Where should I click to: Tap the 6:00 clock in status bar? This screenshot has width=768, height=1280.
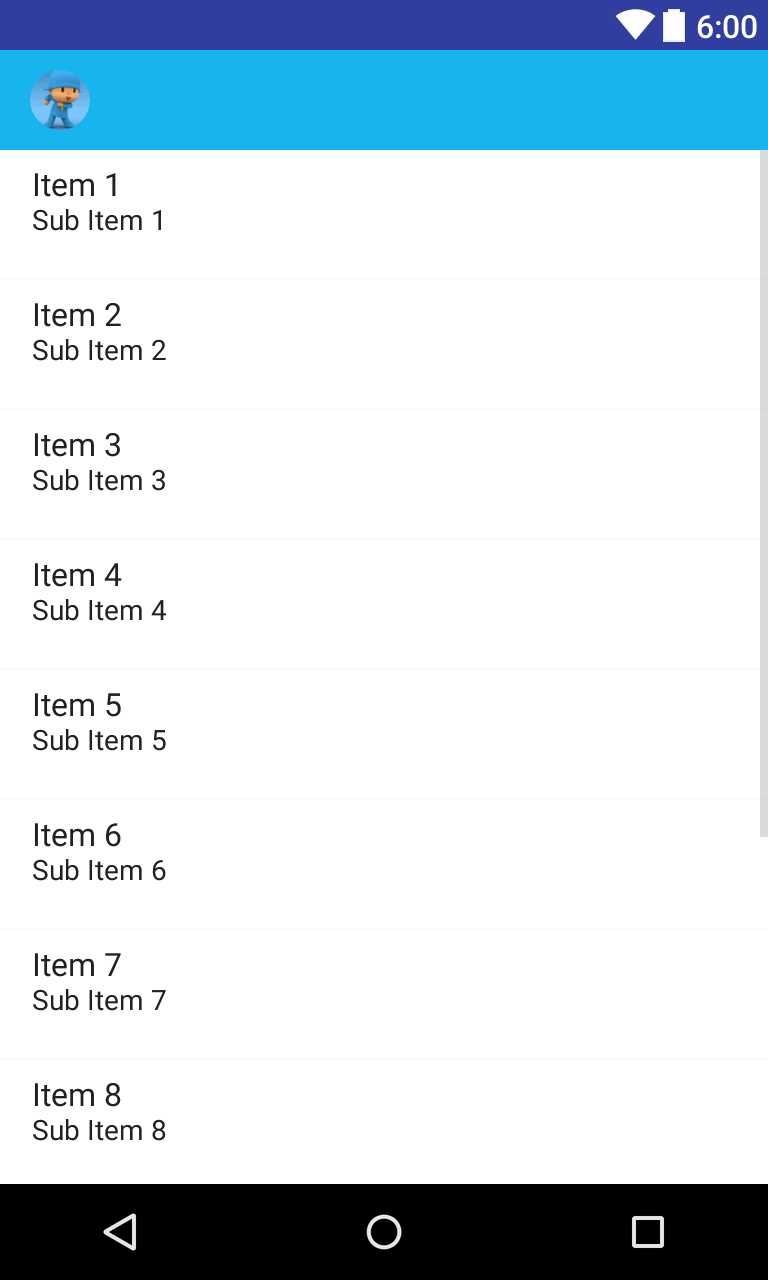tap(727, 26)
